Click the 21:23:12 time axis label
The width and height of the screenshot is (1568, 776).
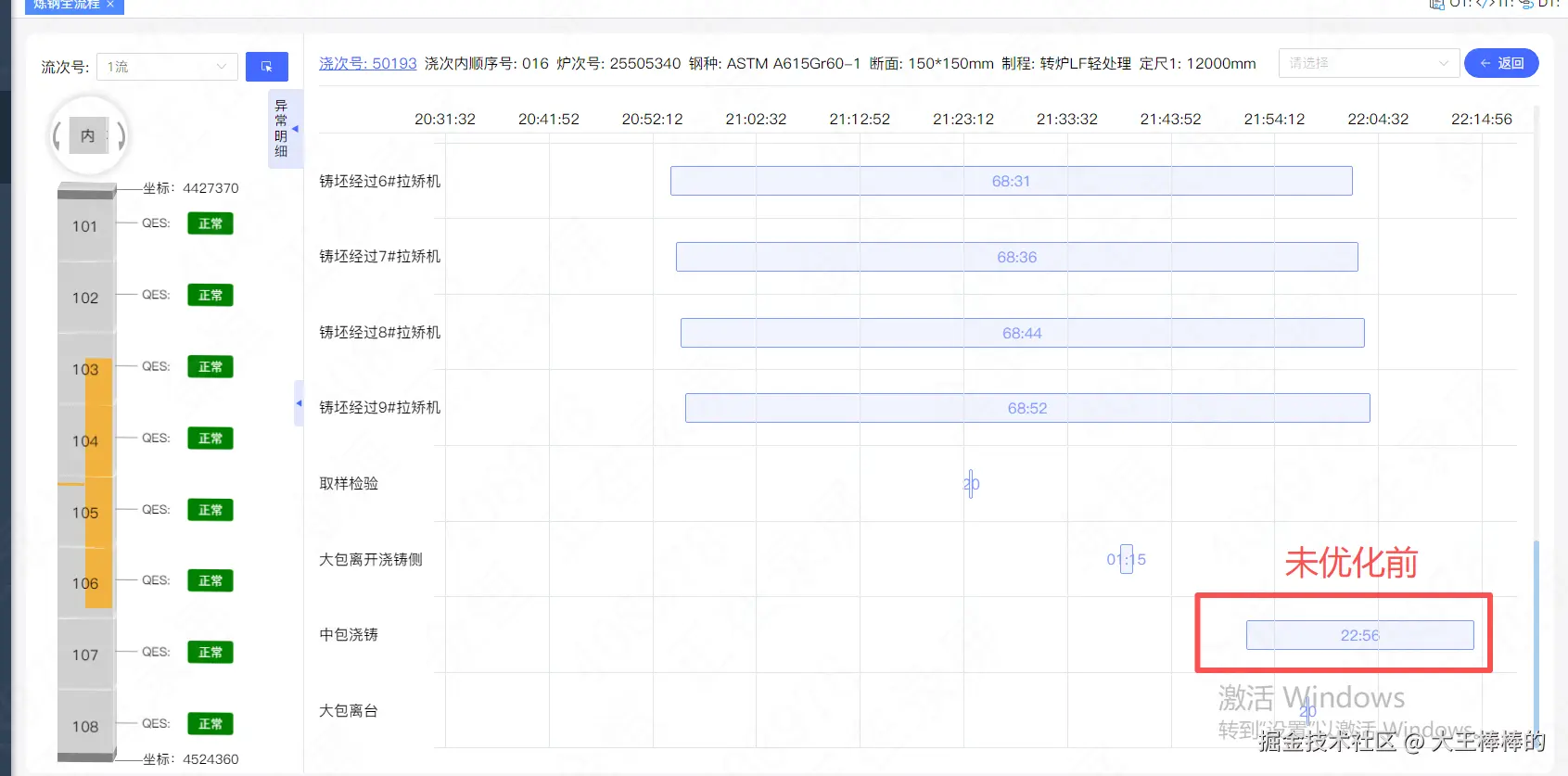[x=963, y=119]
